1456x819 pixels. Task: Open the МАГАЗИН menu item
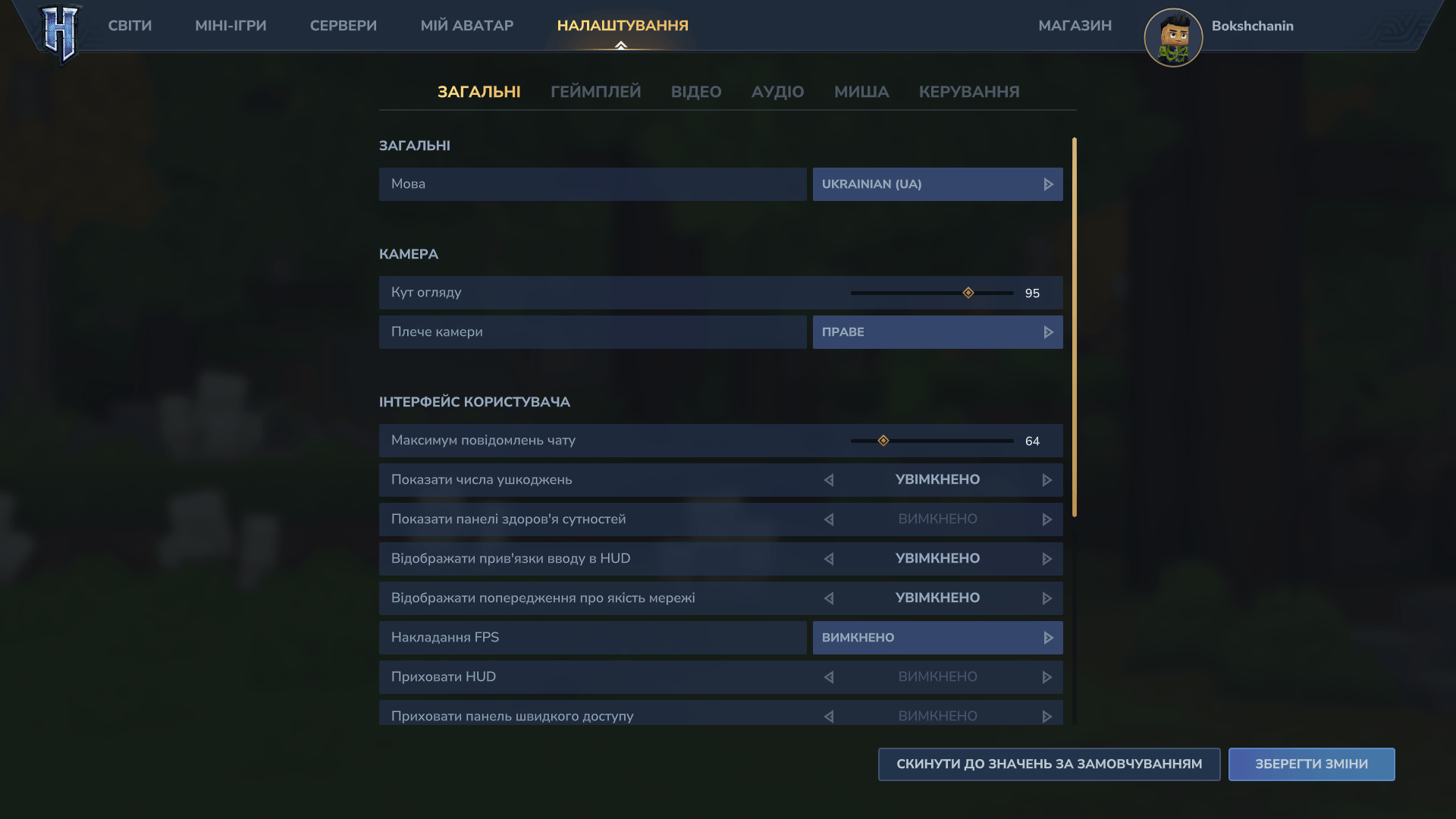tap(1075, 26)
